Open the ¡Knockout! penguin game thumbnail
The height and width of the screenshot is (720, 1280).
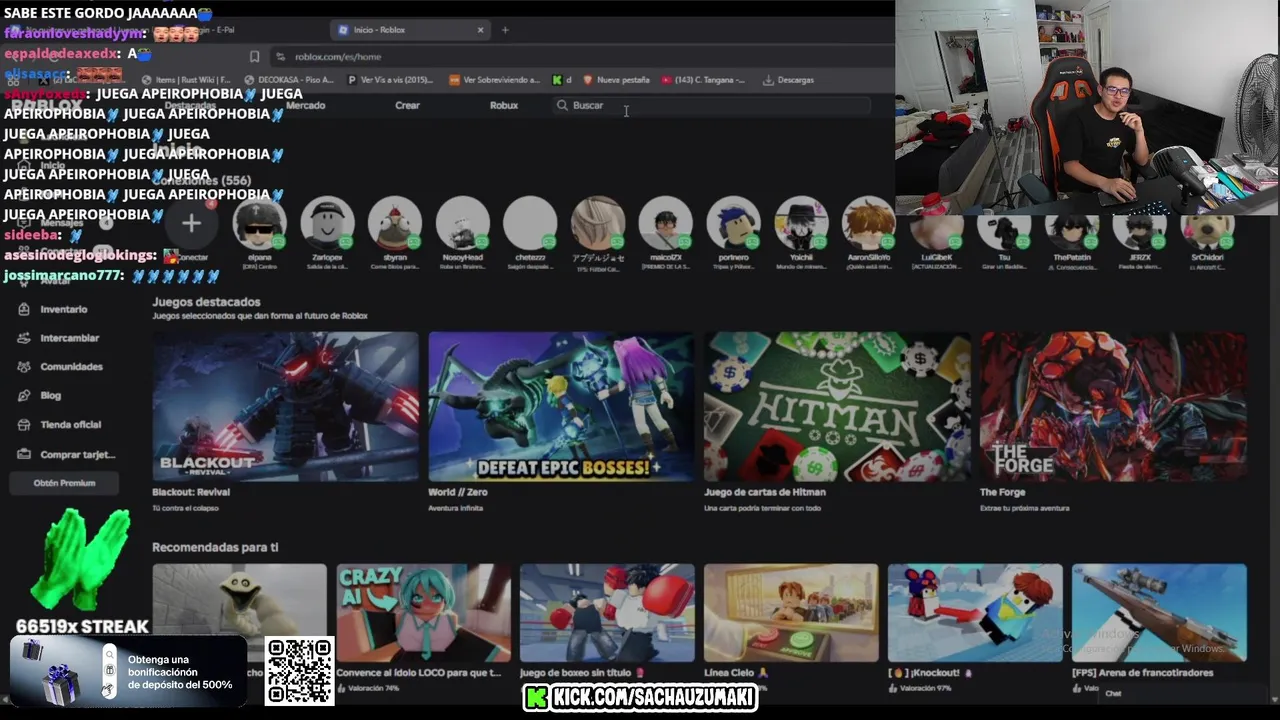[x=975, y=612]
